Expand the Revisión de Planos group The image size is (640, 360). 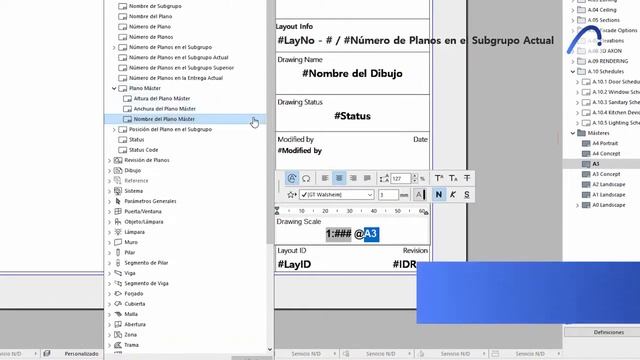coord(109,160)
